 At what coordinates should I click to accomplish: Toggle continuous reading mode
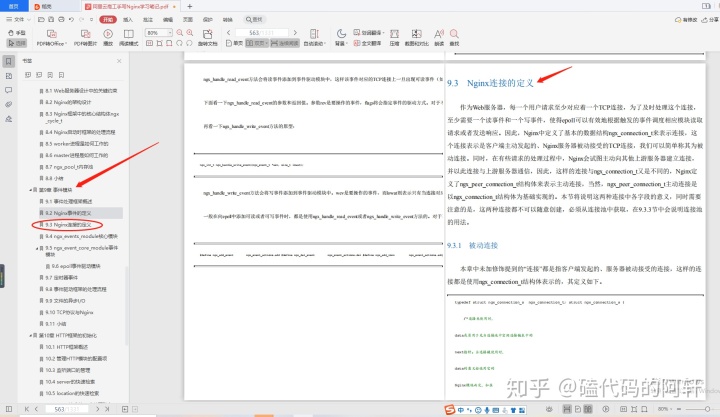285,43
